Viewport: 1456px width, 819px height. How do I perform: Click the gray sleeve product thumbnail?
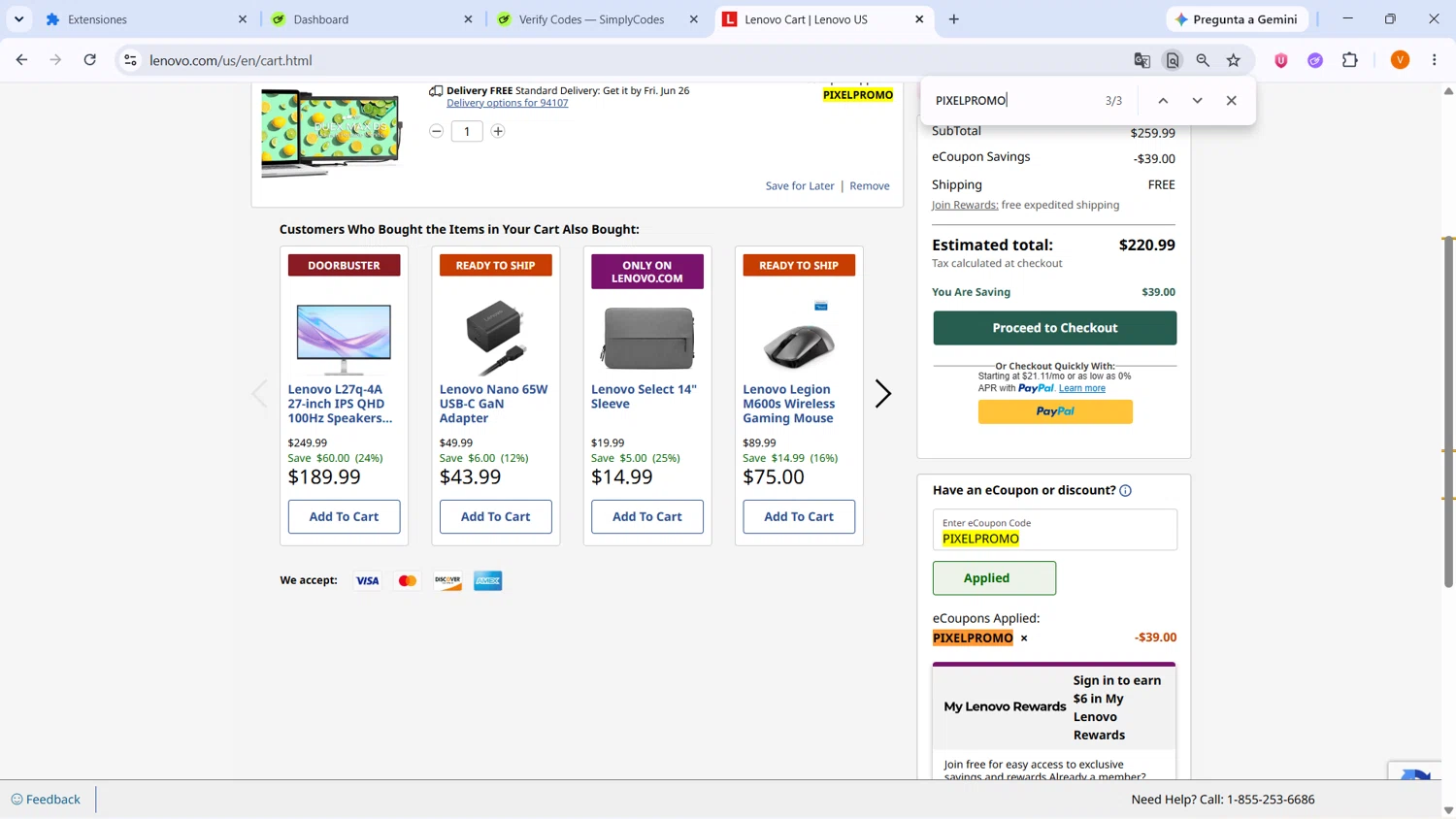point(647,339)
